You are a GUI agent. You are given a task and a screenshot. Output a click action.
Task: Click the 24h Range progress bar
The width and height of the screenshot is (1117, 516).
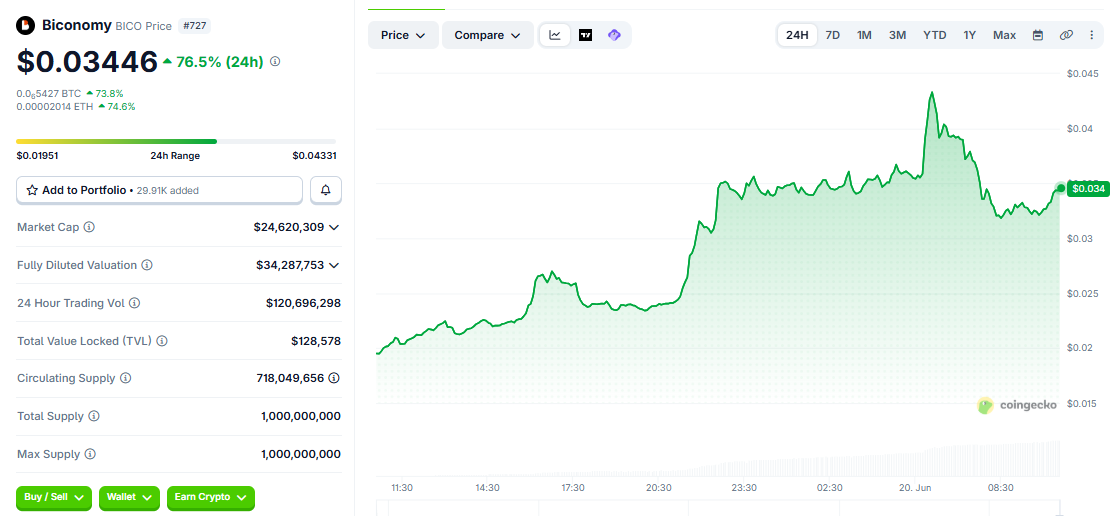click(x=176, y=141)
